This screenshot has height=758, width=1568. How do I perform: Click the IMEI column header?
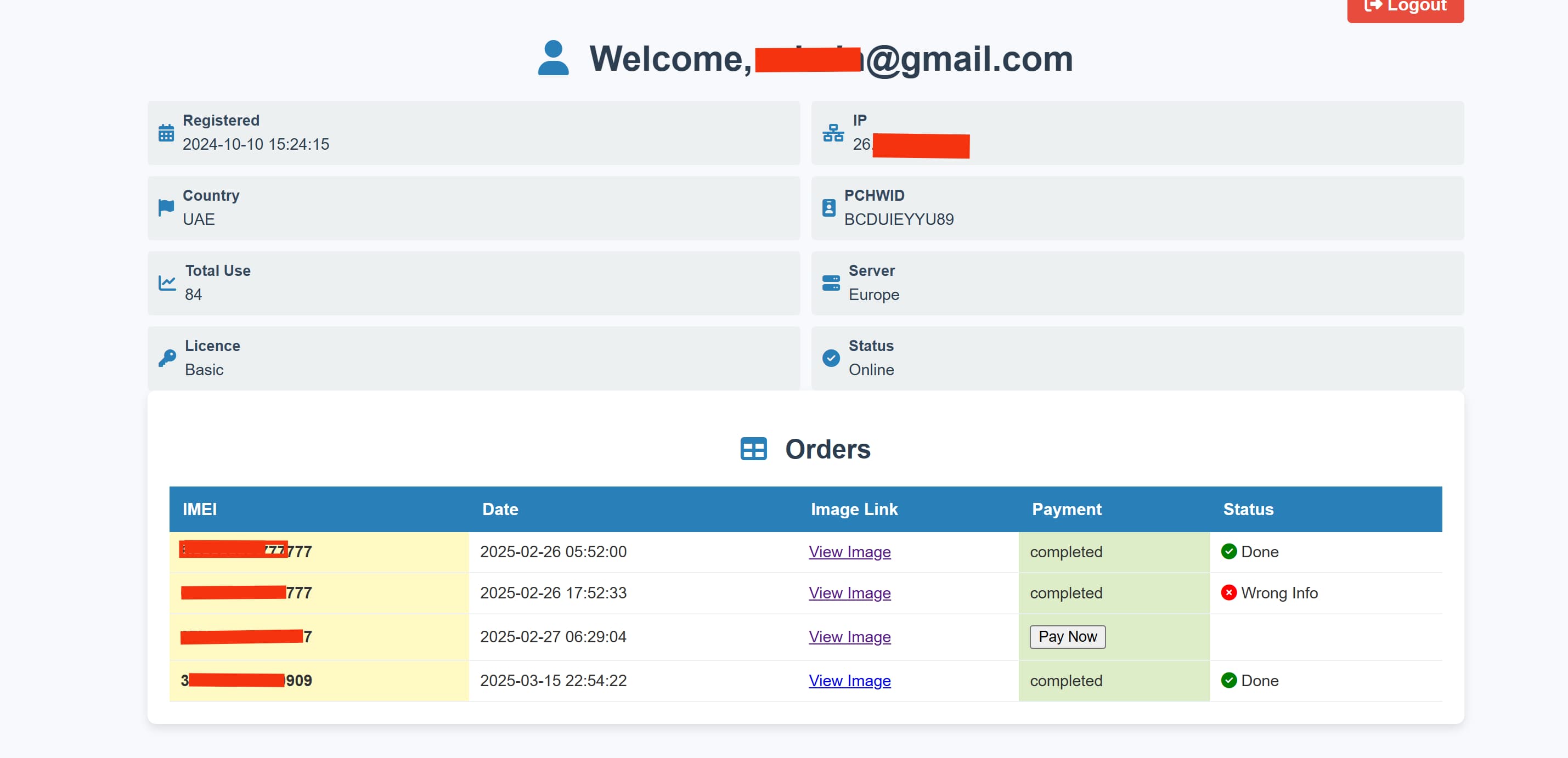(x=200, y=509)
